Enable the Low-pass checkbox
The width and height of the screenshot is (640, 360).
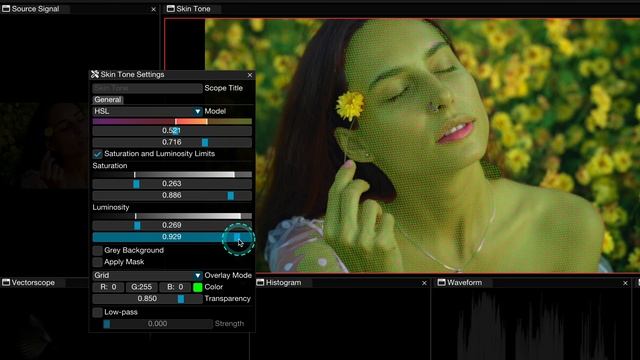(x=97, y=312)
